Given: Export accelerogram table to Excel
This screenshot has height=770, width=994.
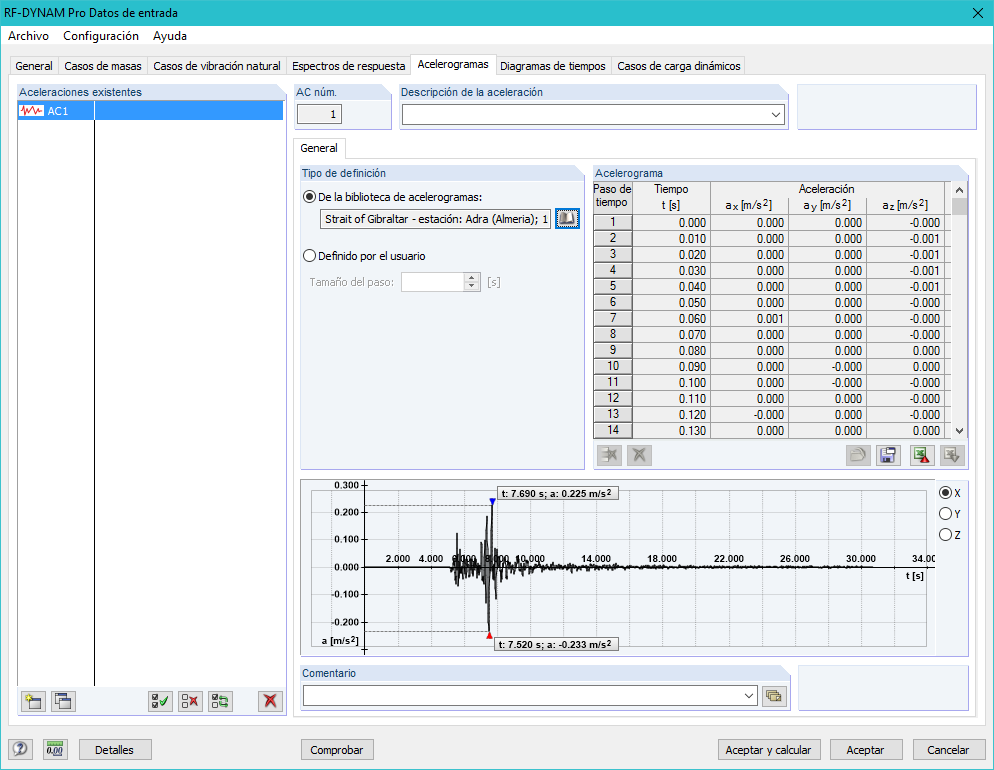Looking at the screenshot, I should [x=922, y=455].
